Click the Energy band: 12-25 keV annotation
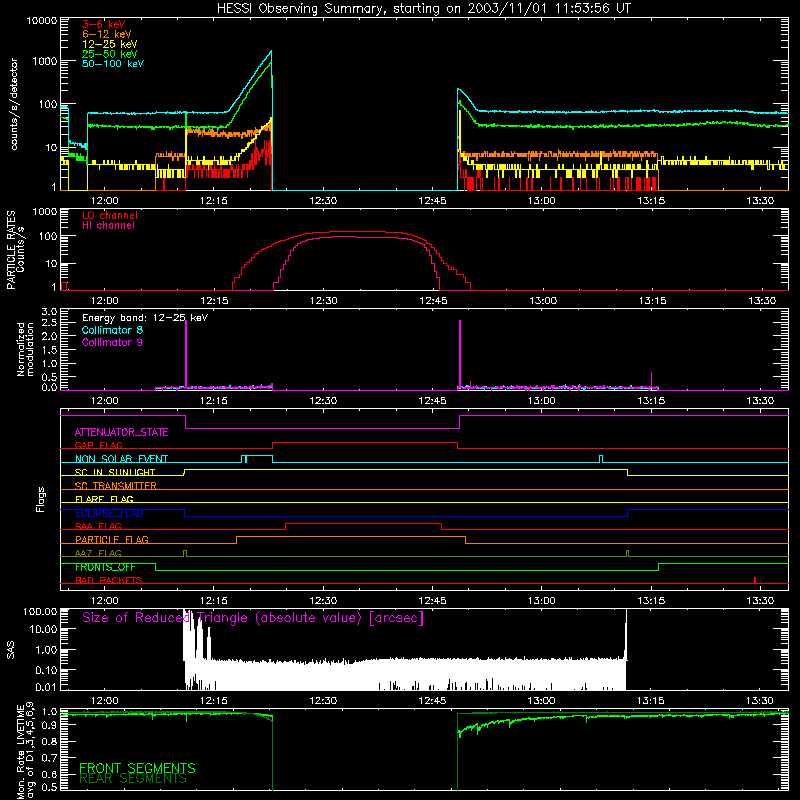Viewport: 800px width, 800px height. (x=145, y=318)
